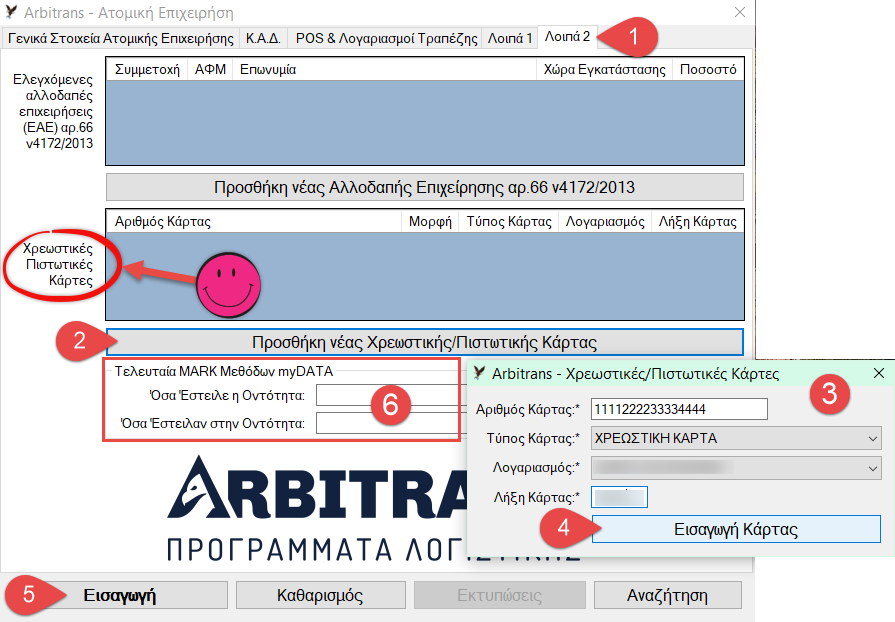Image resolution: width=895 pixels, height=622 pixels.
Task: Click the Συμμετοχή column header
Action: [x=147, y=70]
